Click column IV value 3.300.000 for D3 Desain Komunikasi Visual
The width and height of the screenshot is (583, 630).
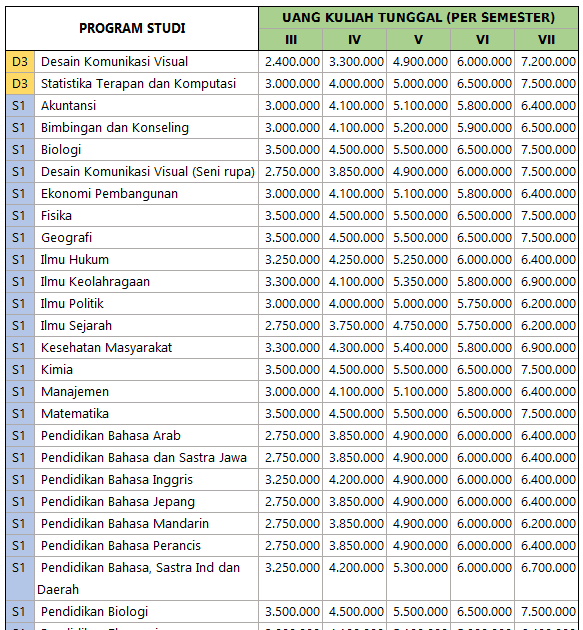[356, 61]
